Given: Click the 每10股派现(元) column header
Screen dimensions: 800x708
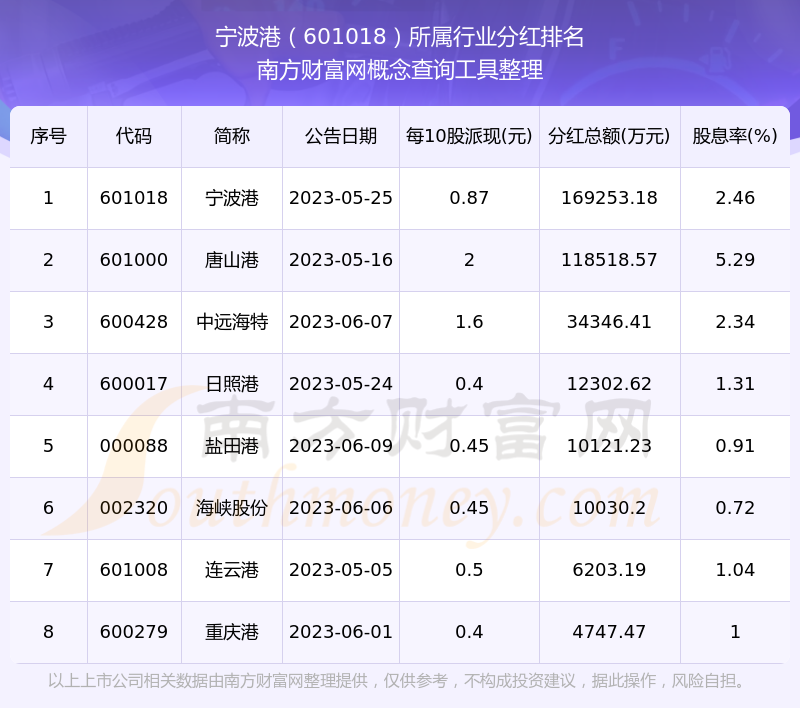Looking at the screenshot, I should [469, 136].
